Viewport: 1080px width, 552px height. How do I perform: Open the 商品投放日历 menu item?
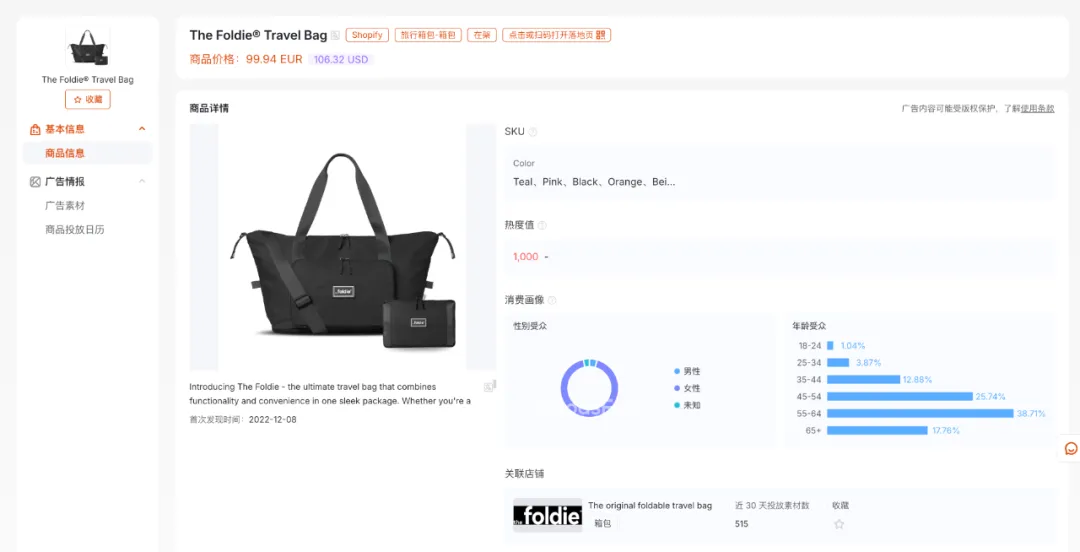[x=74, y=229]
